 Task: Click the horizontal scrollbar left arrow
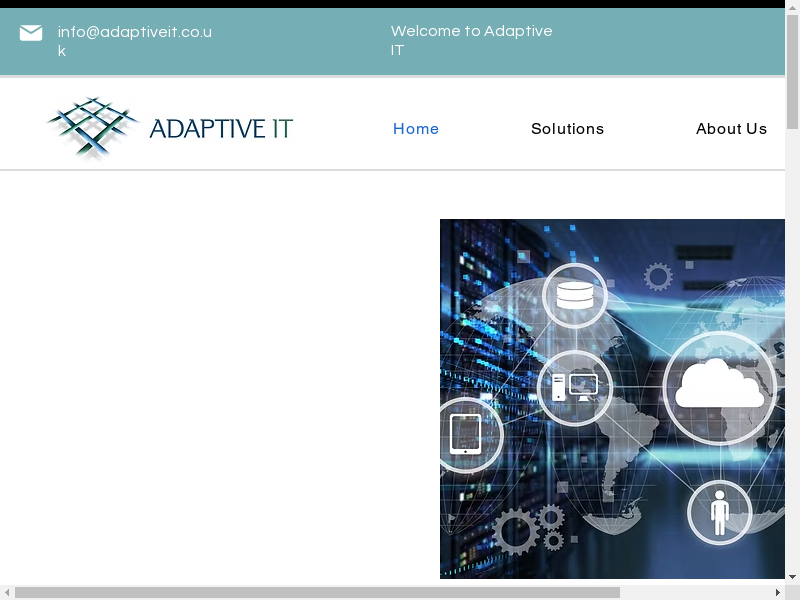coord(6,593)
